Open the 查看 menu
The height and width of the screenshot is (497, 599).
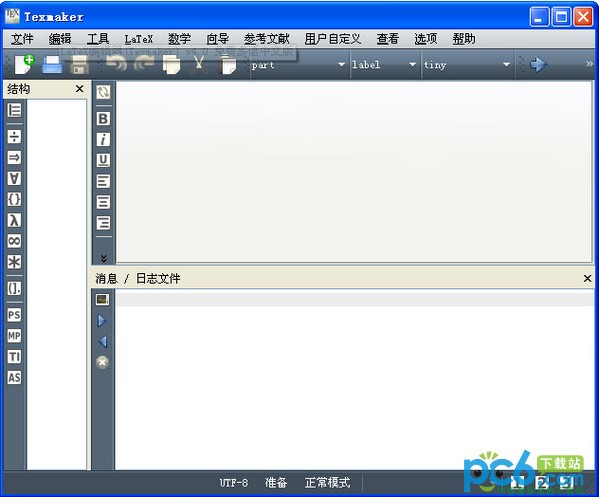[x=387, y=39]
